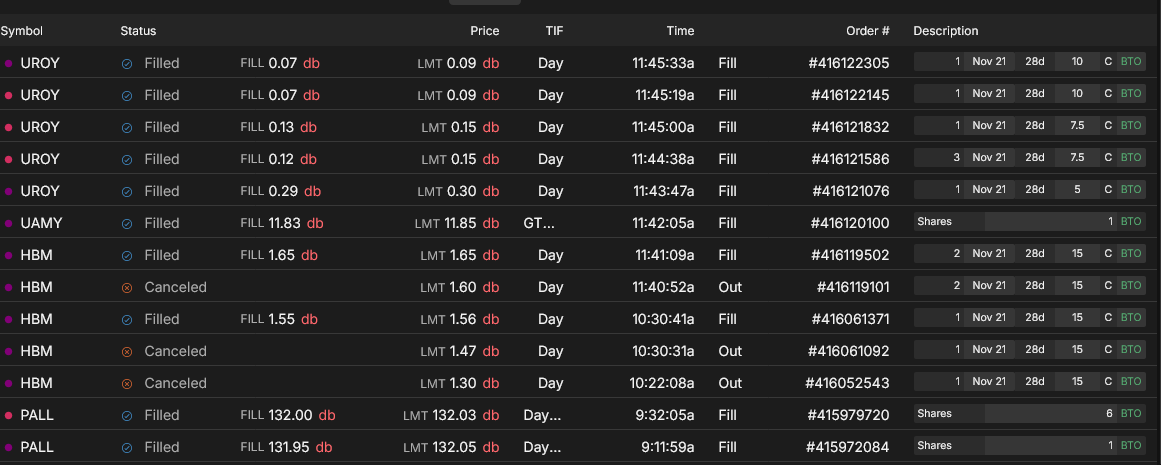Sort by the Symbol column header

(x=22, y=31)
